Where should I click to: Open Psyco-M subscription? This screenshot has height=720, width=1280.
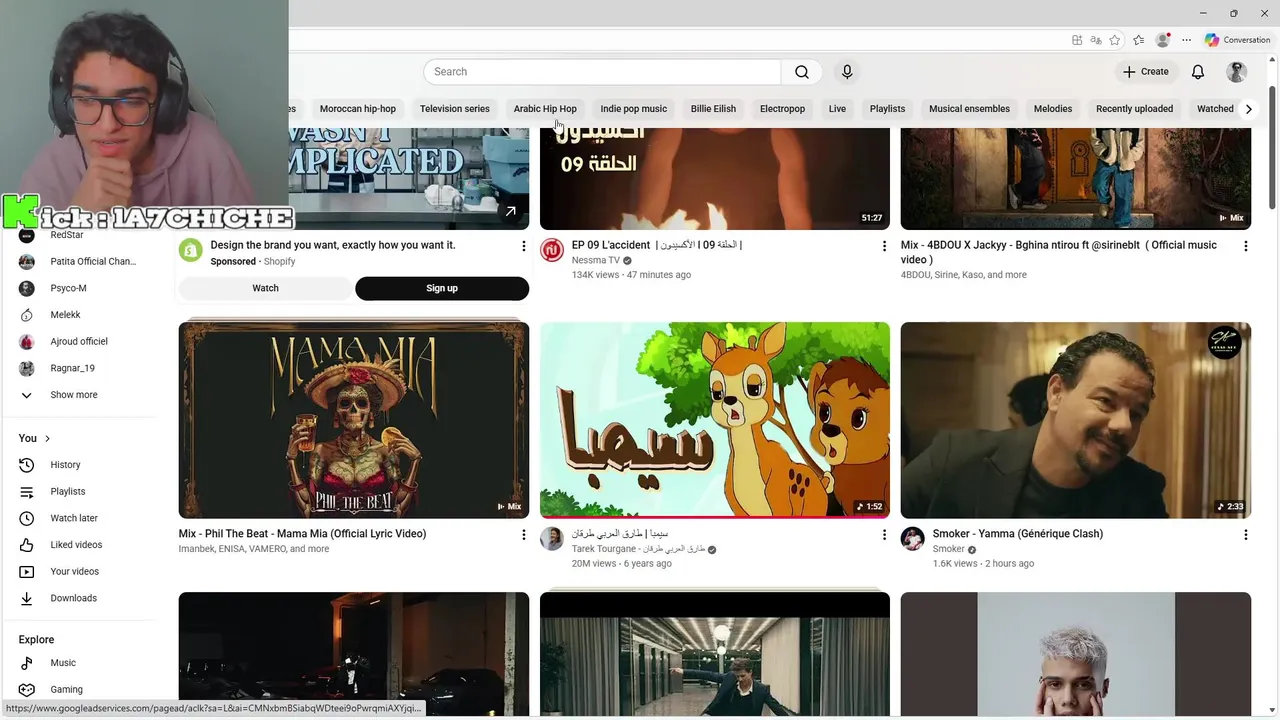coord(69,288)
